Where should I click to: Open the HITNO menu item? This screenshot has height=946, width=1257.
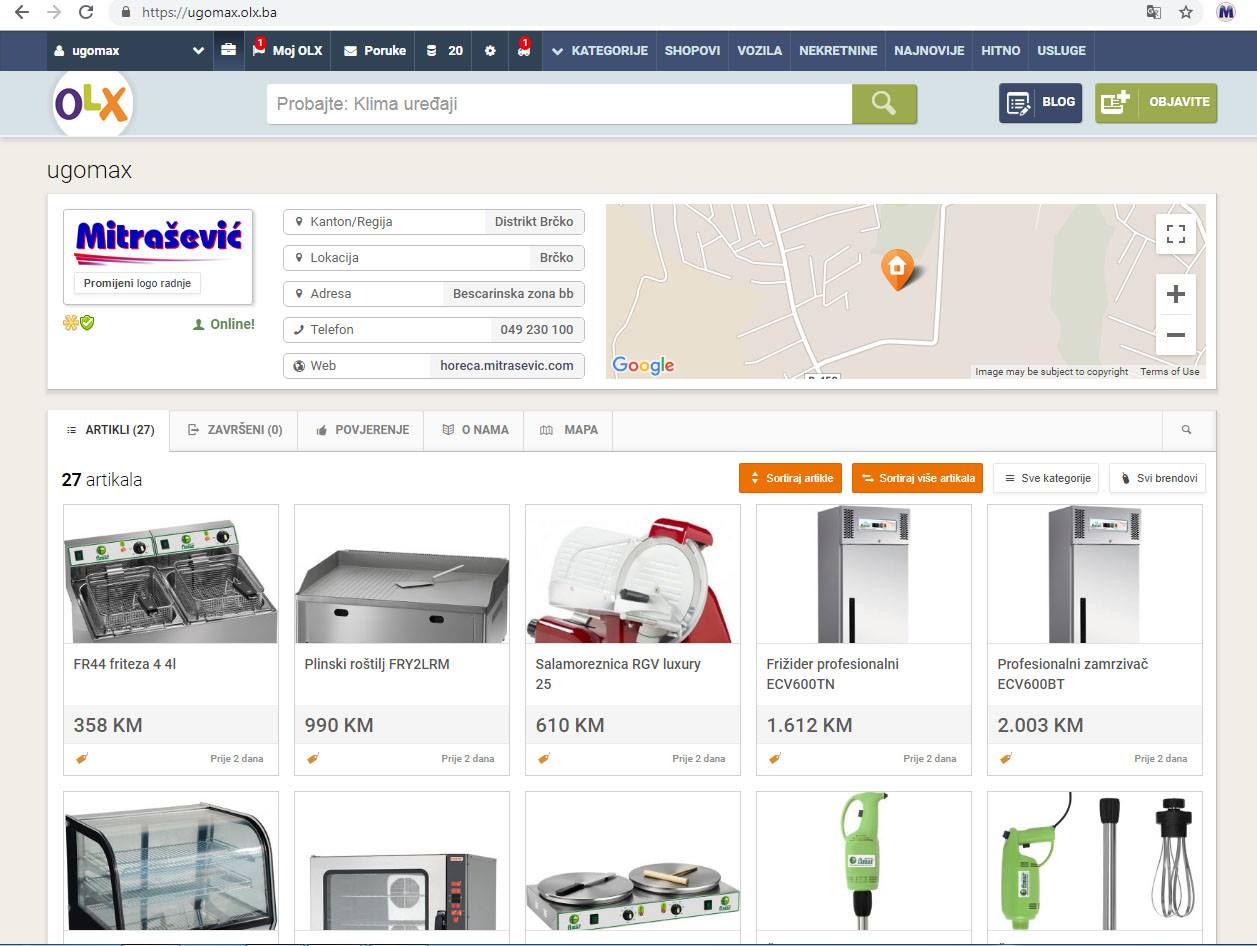pos(1001,50)
